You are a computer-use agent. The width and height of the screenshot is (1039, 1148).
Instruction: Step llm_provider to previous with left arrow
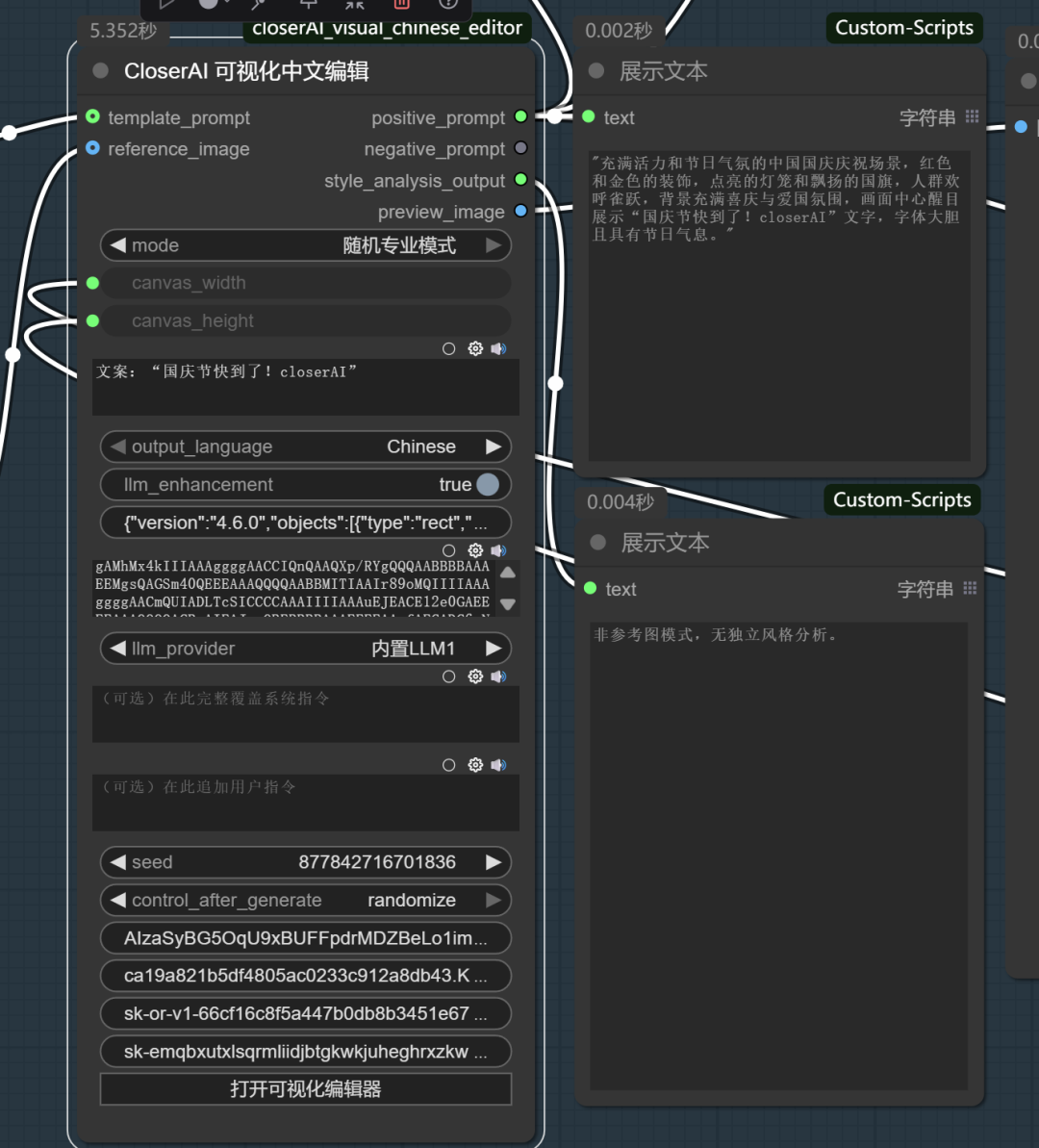click(x=118, y=649)
